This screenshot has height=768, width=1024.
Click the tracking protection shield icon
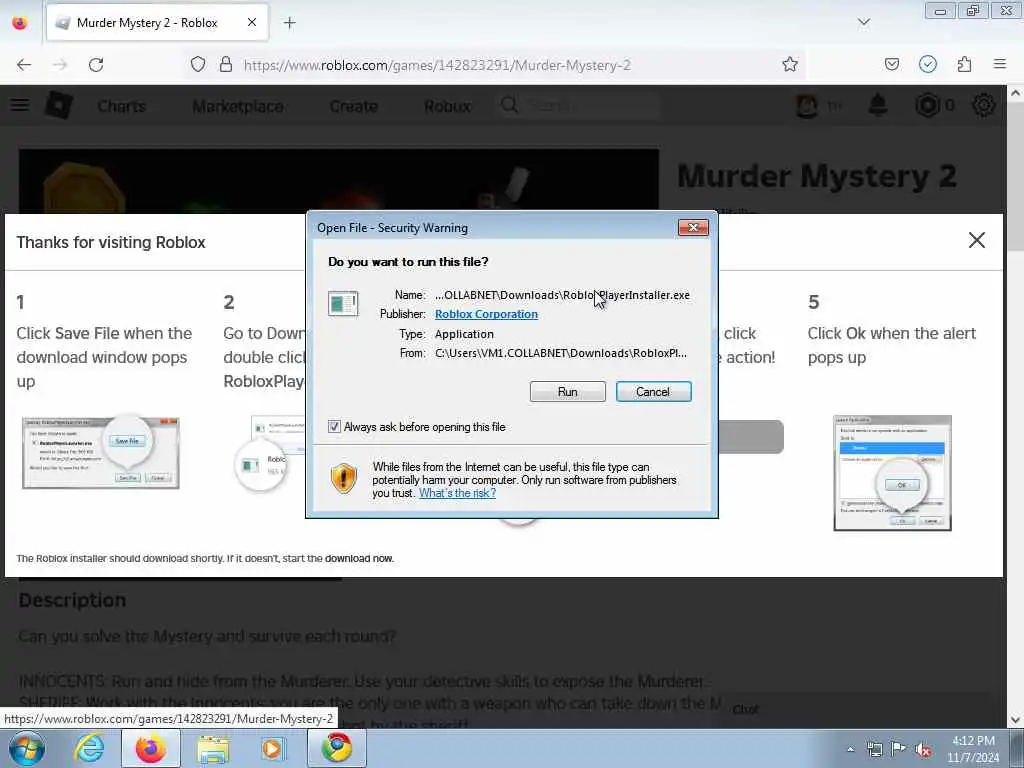198,65
